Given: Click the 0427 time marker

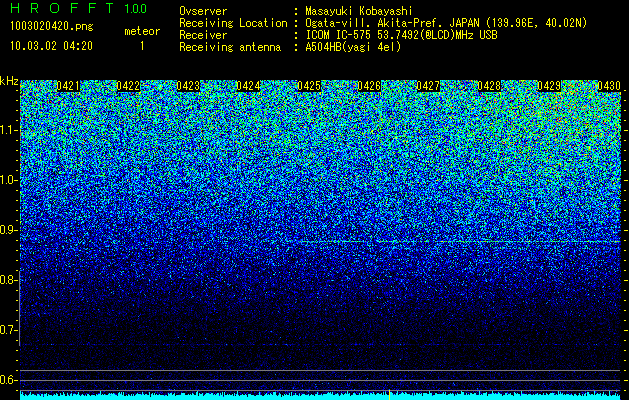Looking at the screenshot, I should [428, 86].
